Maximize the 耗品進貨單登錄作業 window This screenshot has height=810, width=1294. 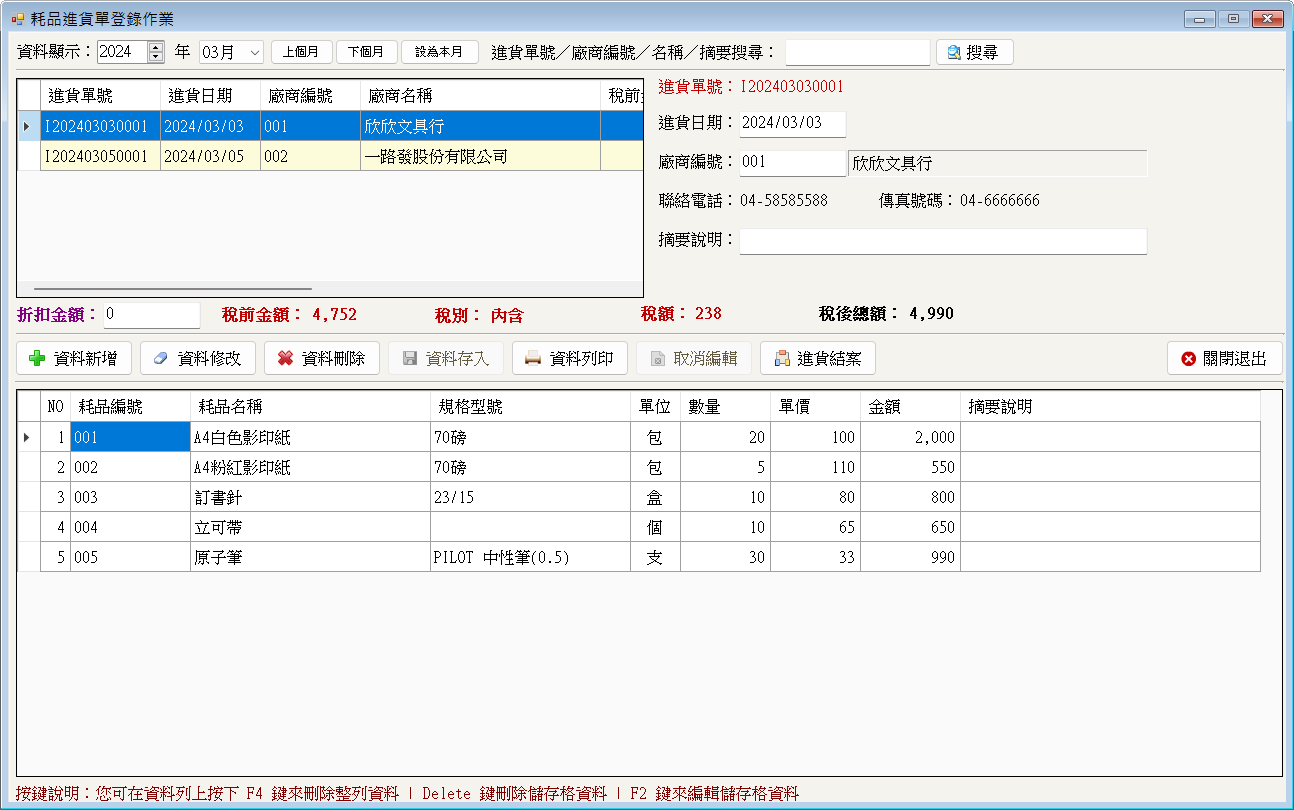tap(1232, 18)
